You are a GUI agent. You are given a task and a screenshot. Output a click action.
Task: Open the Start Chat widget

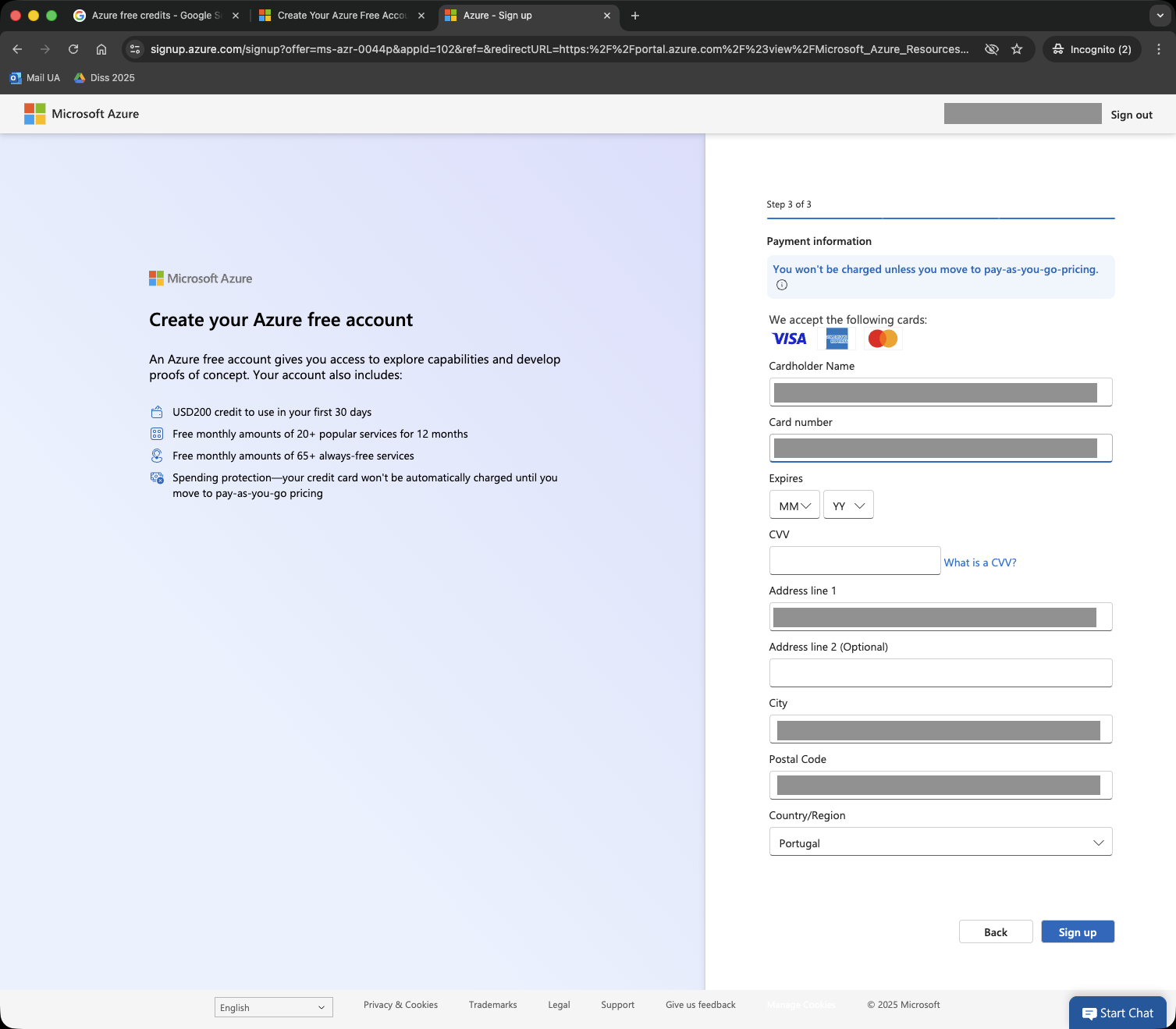tap(1117, 1013)
